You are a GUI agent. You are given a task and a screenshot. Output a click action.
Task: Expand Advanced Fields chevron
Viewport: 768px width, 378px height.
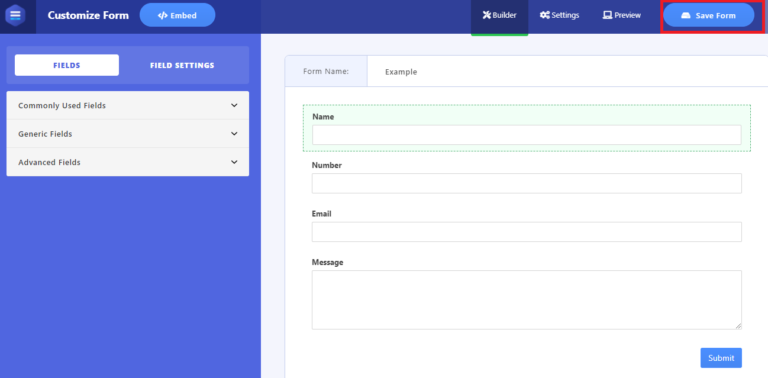point(235,162)
